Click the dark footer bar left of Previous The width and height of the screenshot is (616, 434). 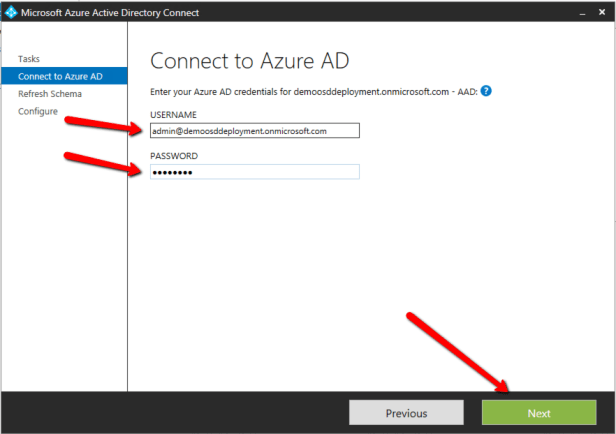(170, 413)
